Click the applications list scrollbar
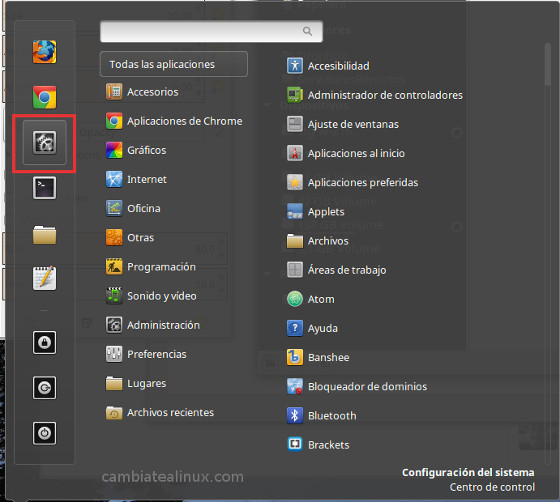 click(x=548, y=64)
